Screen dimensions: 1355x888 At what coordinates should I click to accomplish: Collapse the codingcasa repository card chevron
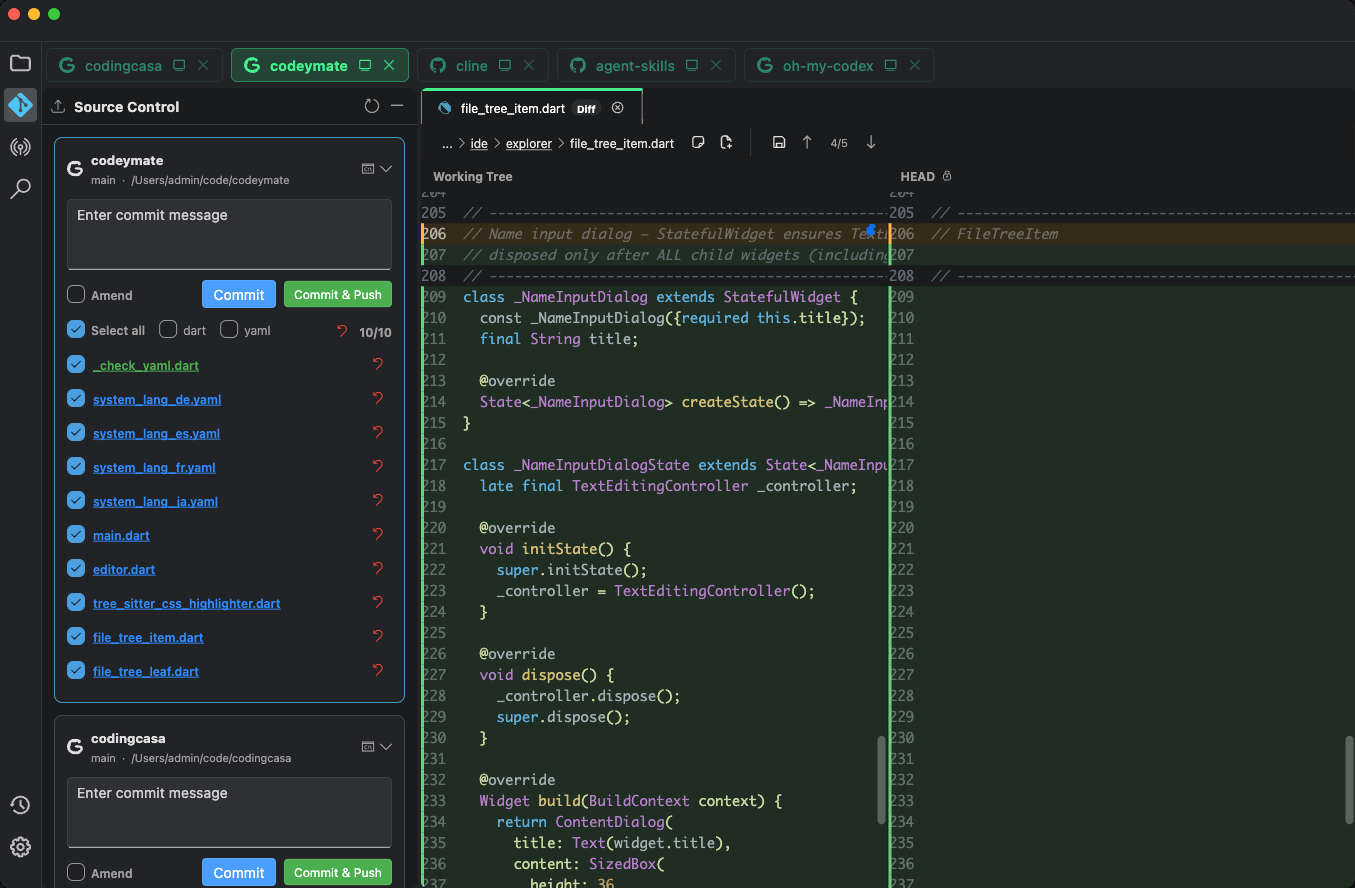pyautogui.click(x=386, y=747)
